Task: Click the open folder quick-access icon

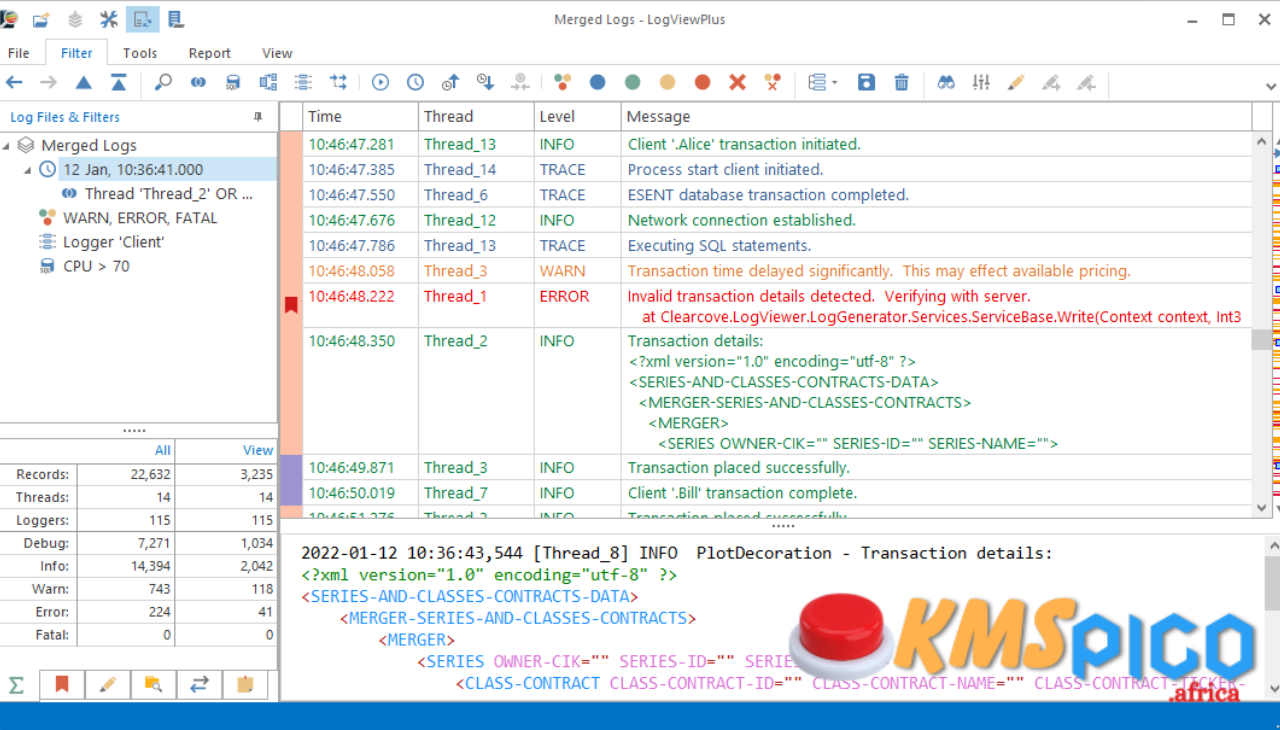Action: point(41,19)
